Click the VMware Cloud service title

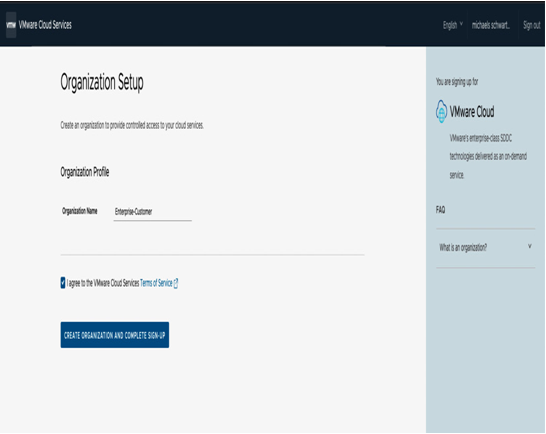click(472, 112)
